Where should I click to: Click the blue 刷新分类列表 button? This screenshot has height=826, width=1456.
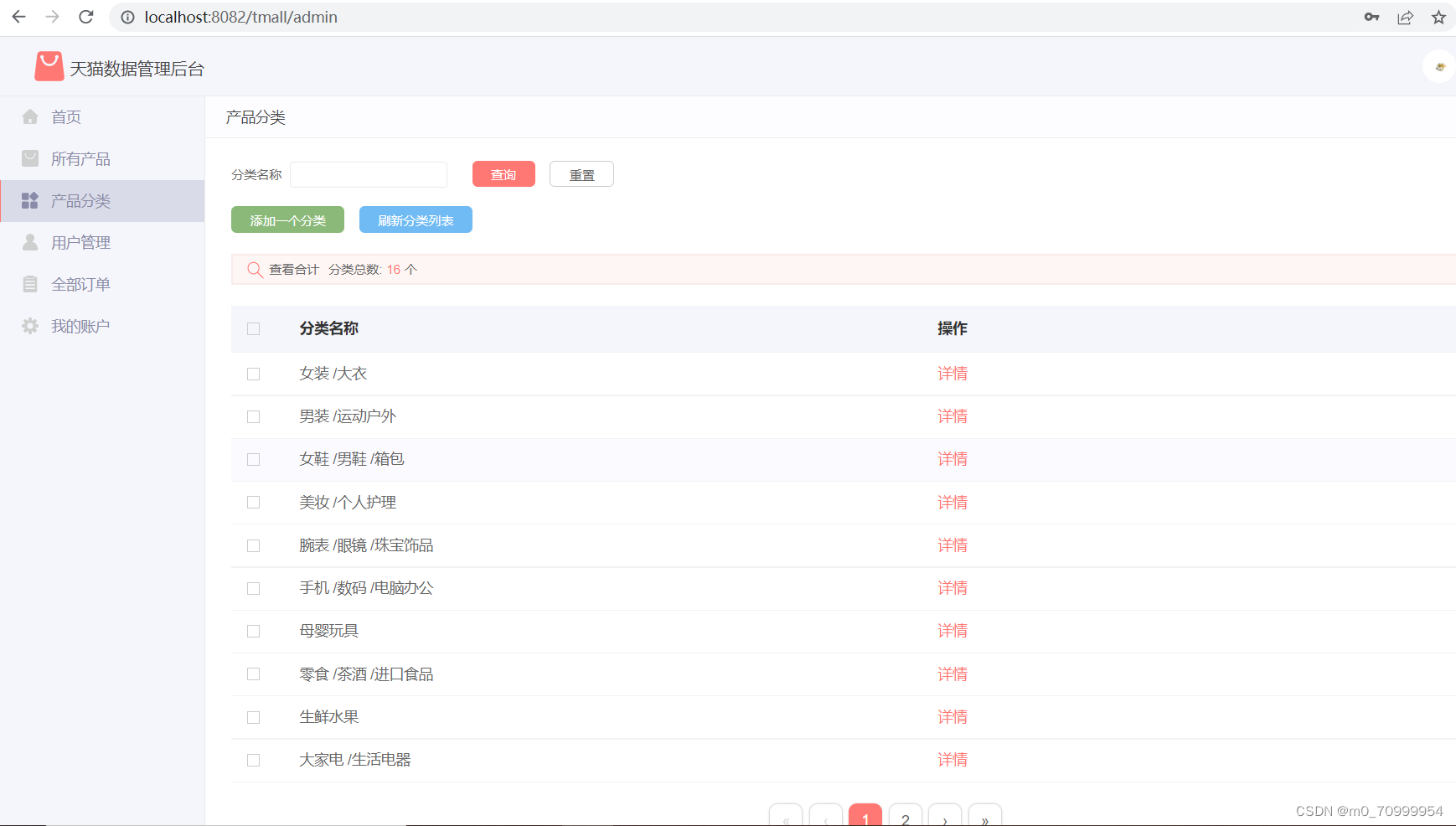point(416,219)
